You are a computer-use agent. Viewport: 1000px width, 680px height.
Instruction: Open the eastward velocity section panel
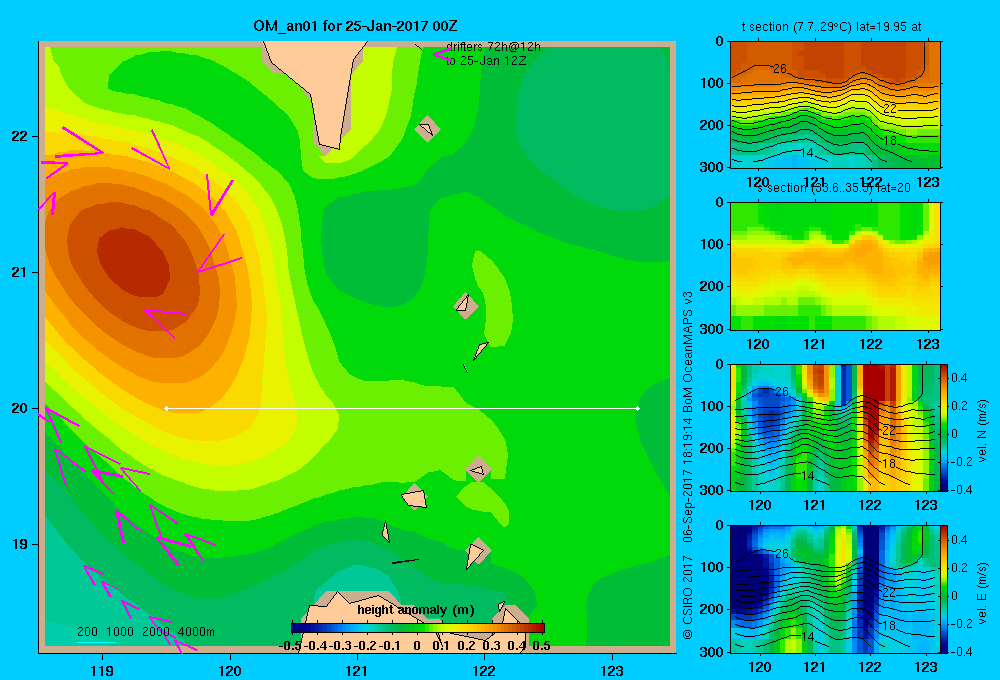point(835,588)
